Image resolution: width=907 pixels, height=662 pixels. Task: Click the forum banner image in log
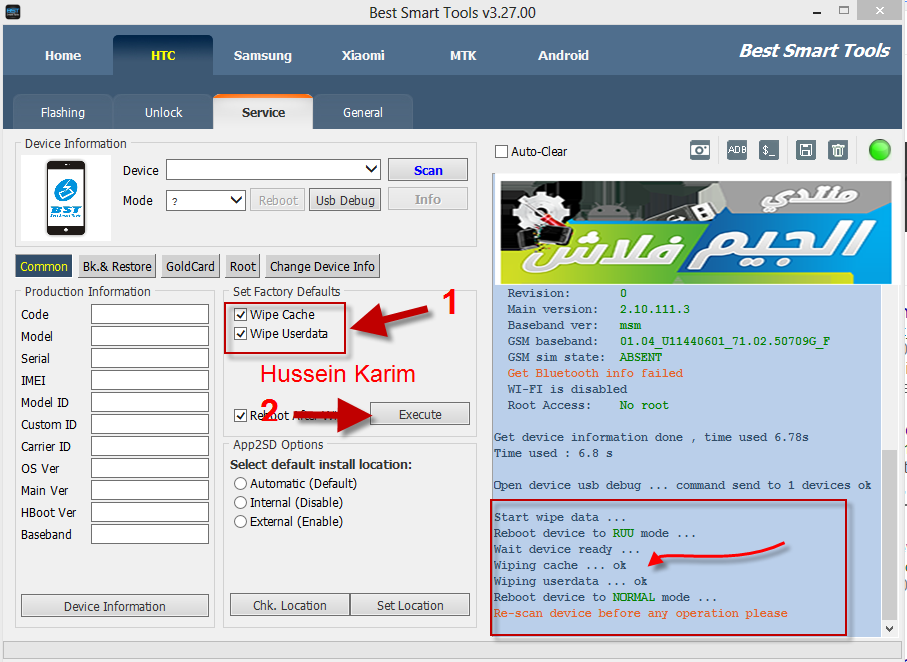695,232
